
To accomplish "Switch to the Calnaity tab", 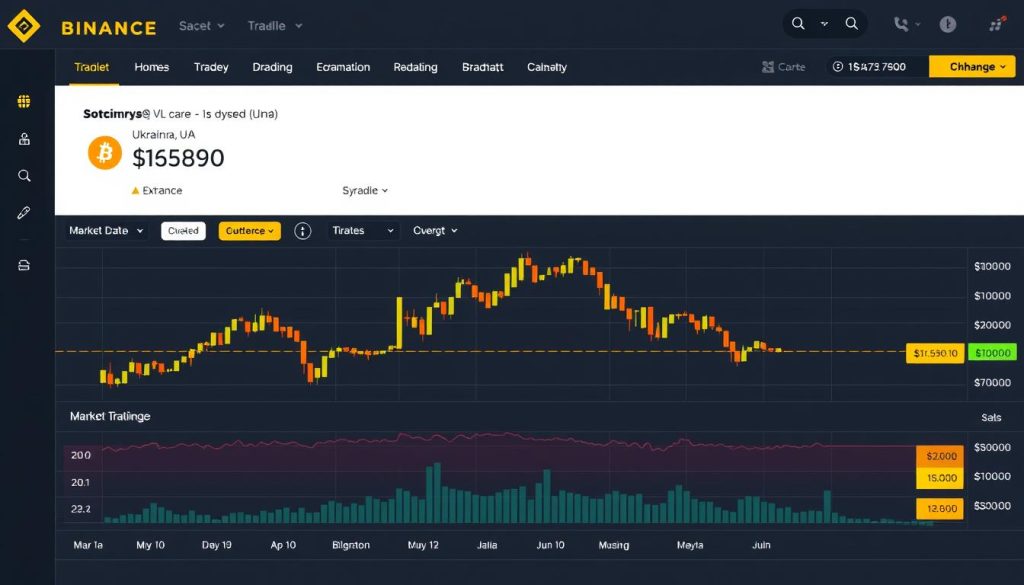I will pos(547,67).
